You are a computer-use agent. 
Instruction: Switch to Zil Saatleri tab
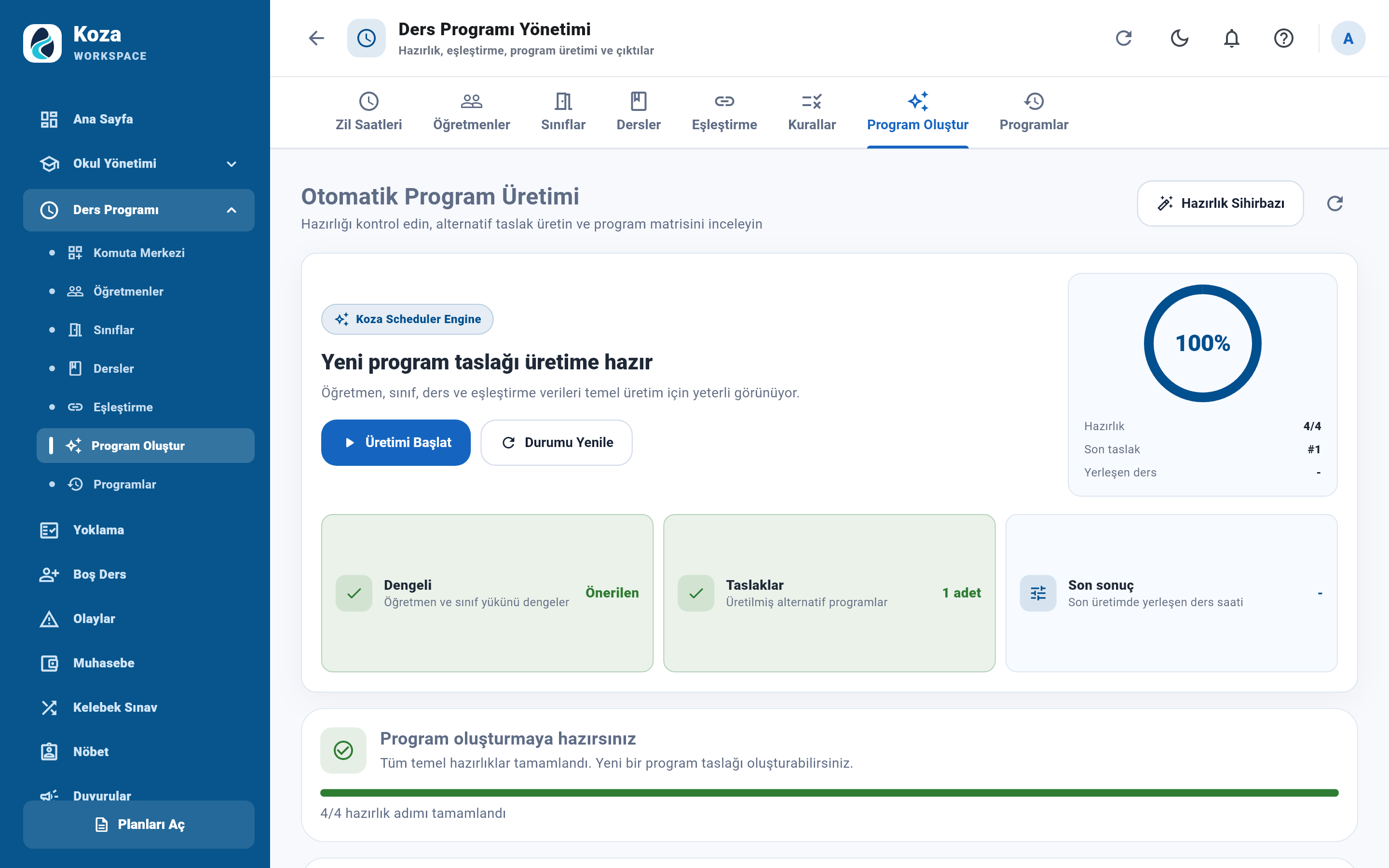[368, 112]
